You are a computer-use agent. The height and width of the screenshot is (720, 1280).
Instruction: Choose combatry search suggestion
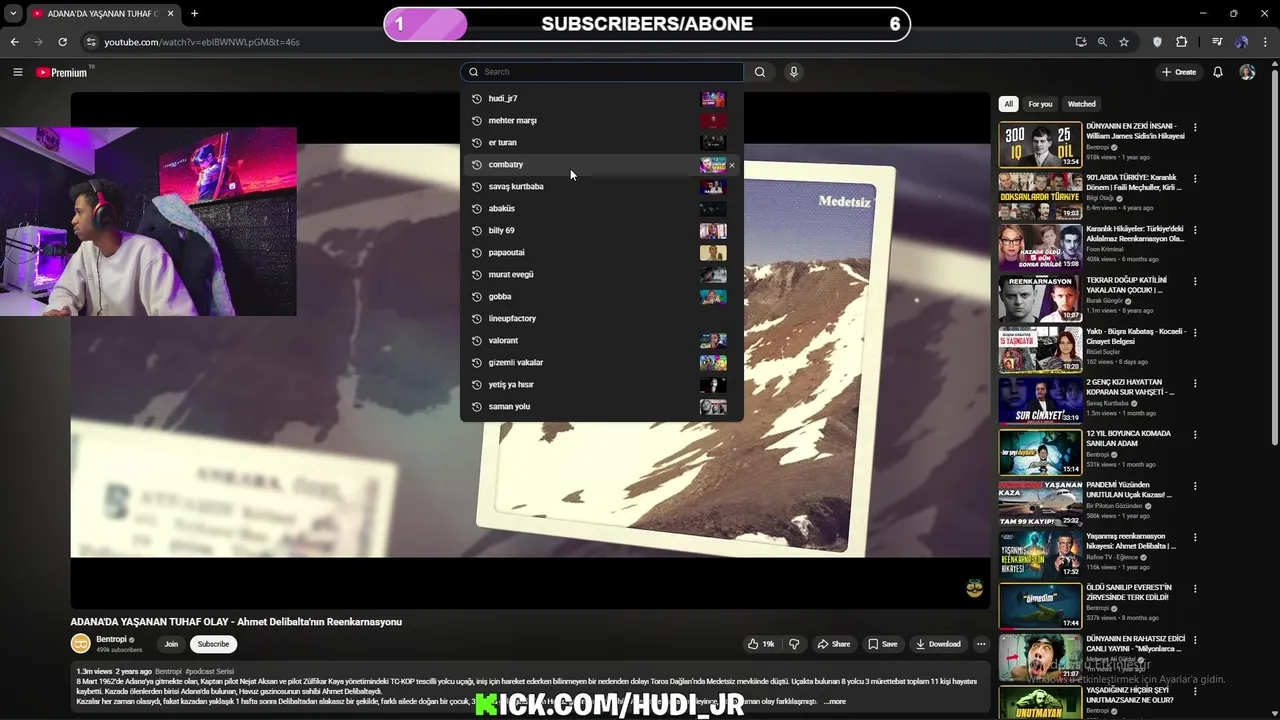(602, 164)
